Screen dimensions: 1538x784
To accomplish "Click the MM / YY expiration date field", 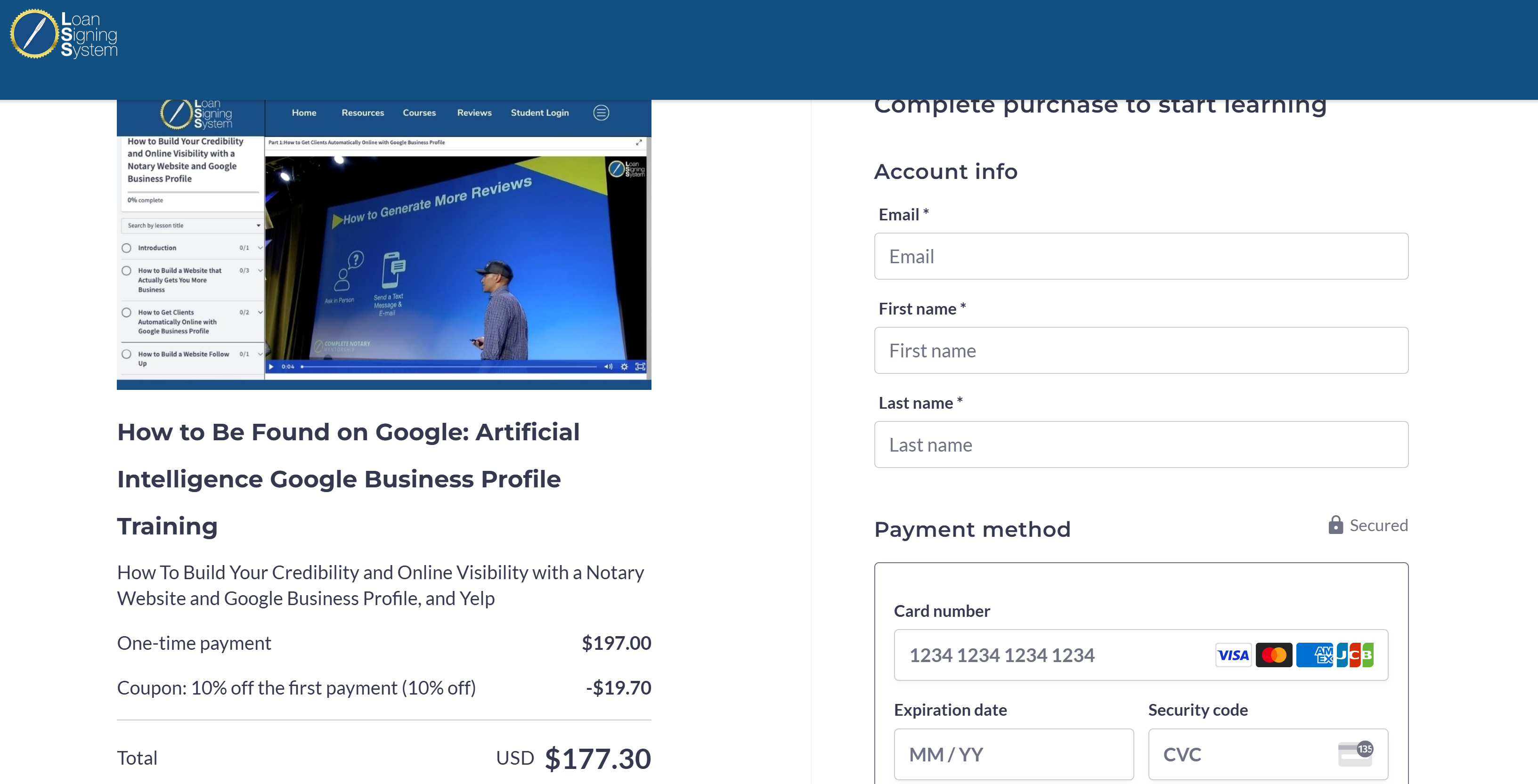I will coord(1014,754).
